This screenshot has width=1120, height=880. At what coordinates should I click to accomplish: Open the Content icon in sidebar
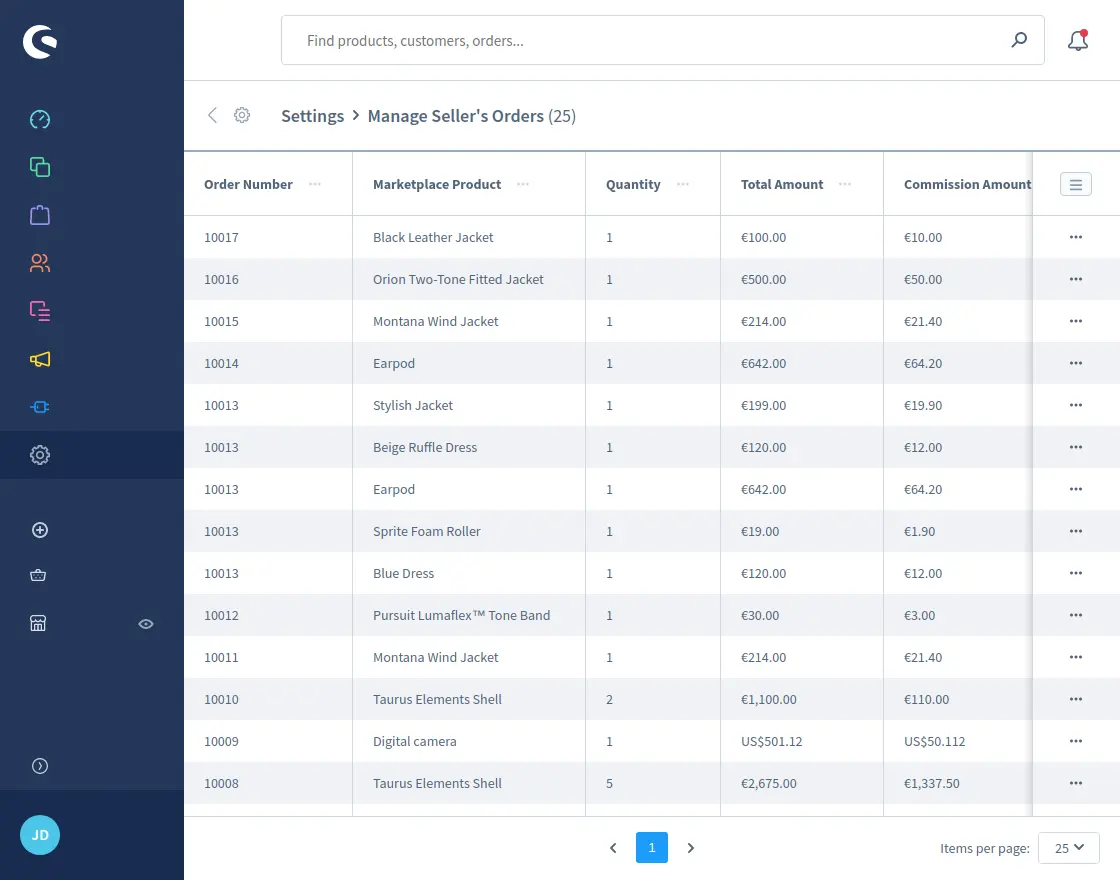[40, 311]
